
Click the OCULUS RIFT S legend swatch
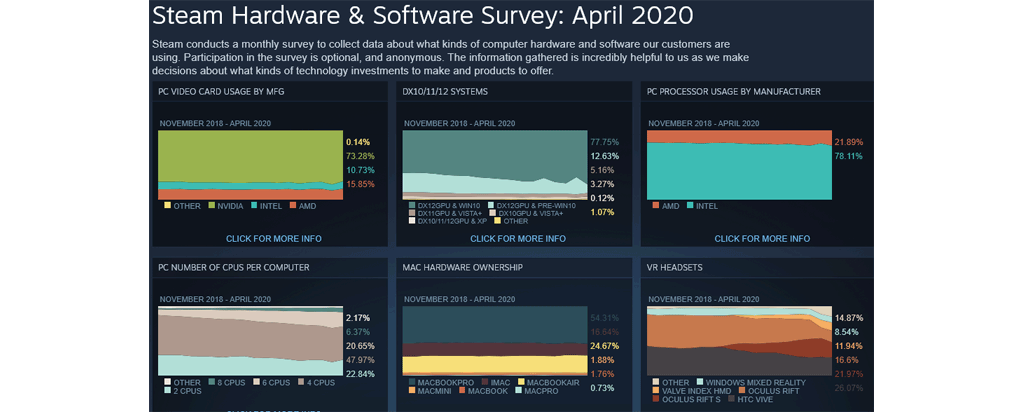[656, 398]
